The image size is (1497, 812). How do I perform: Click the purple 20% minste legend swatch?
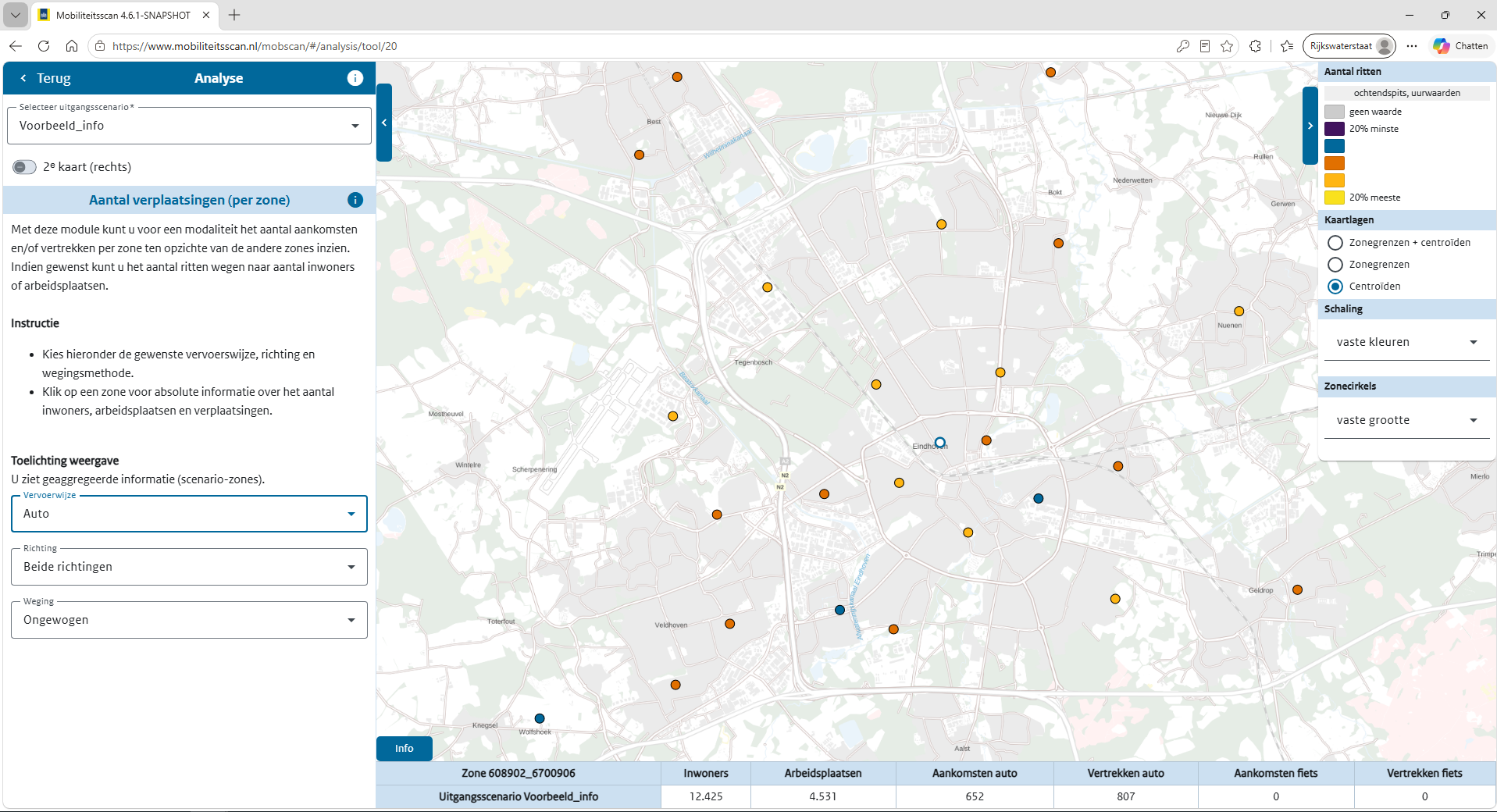[x=1335, y=129]
